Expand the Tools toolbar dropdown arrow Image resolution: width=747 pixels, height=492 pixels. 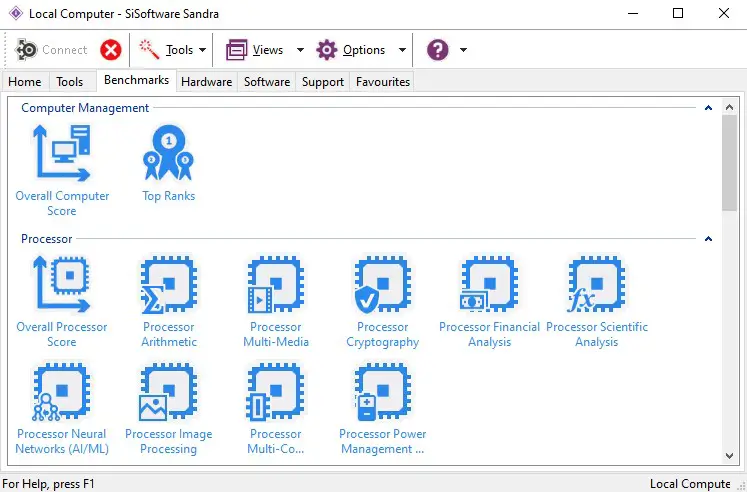tap(202, 50)
